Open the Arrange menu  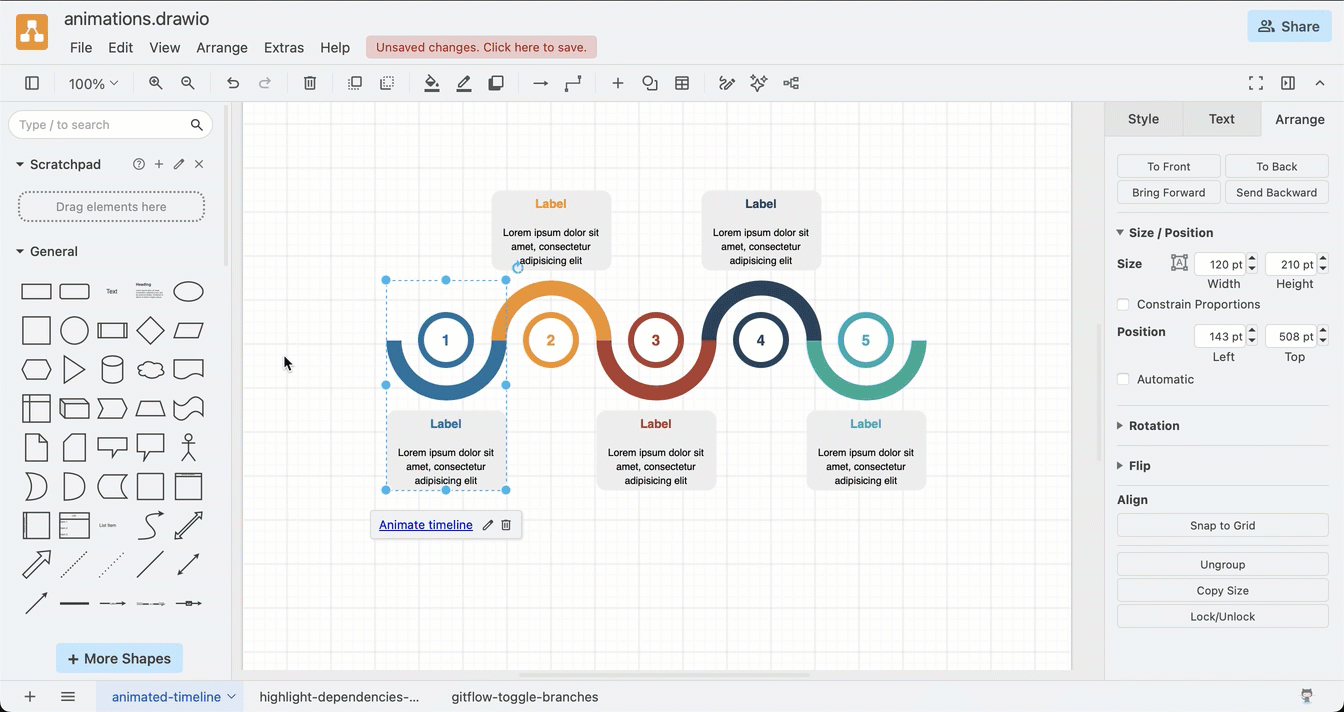point(222,47)
